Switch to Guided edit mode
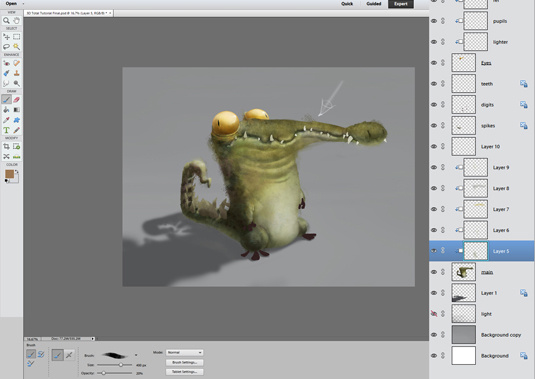The height and width of the screenshot is (379, 535). tap(374, 4)
